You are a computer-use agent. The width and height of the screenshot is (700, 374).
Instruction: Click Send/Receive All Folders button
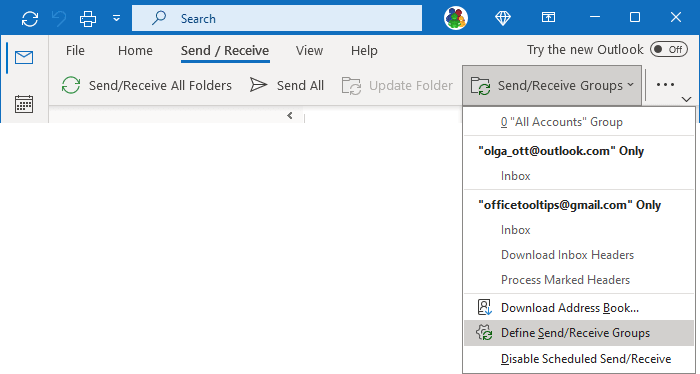(x=146, y=85)
